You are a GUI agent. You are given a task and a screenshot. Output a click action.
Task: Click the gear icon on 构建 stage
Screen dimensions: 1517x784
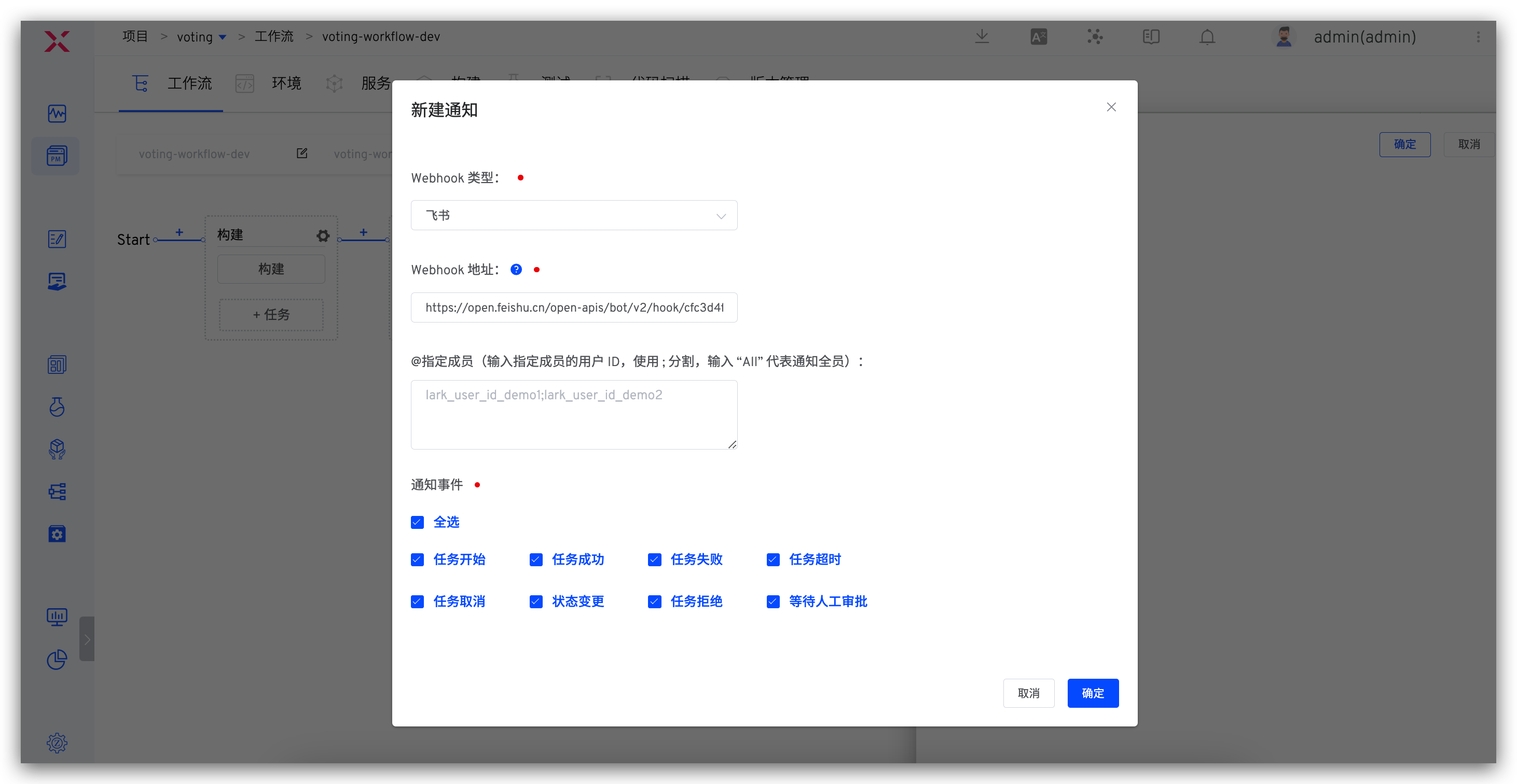pyautogui.click(x=323, y=236)
